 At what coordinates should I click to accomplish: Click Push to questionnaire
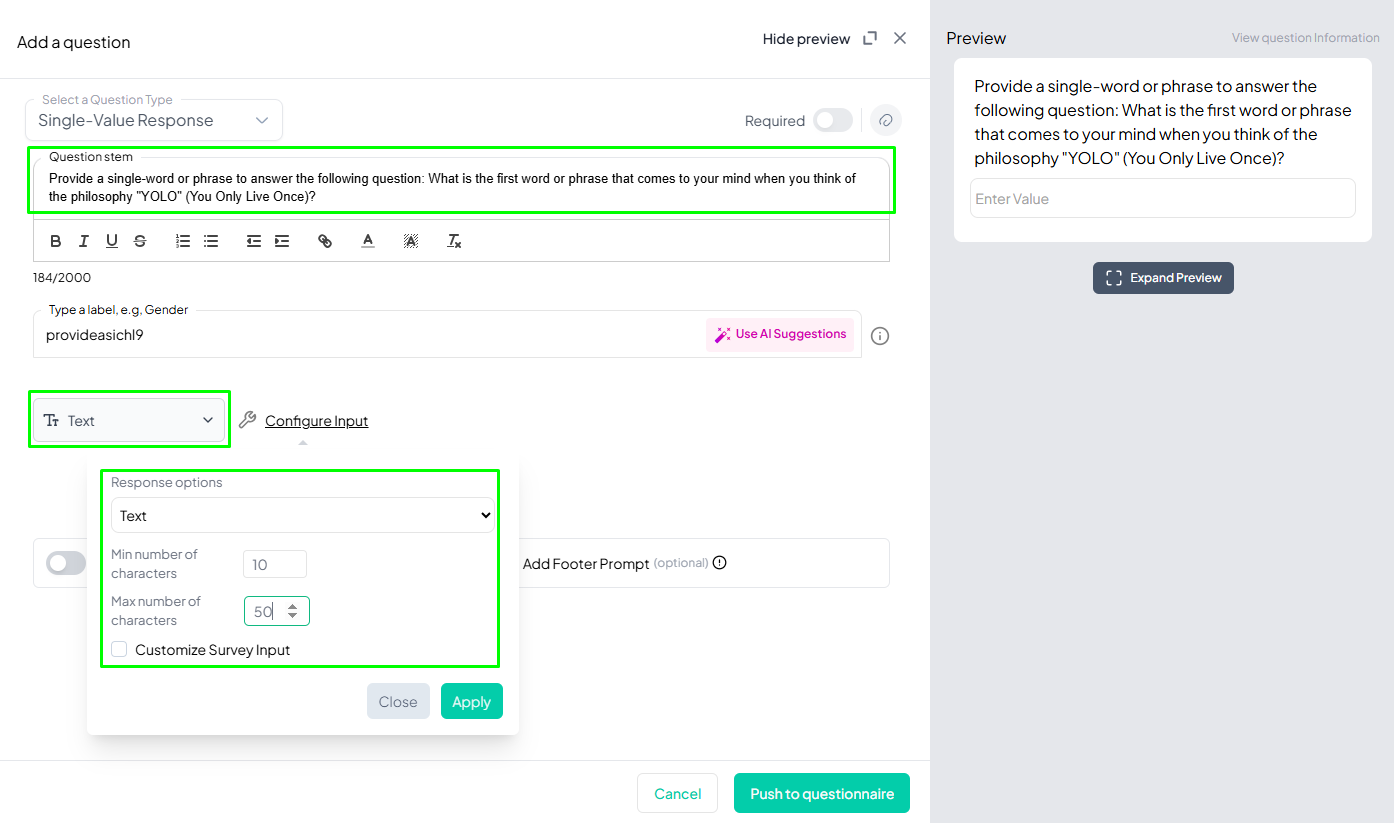[x=822, y=793]
